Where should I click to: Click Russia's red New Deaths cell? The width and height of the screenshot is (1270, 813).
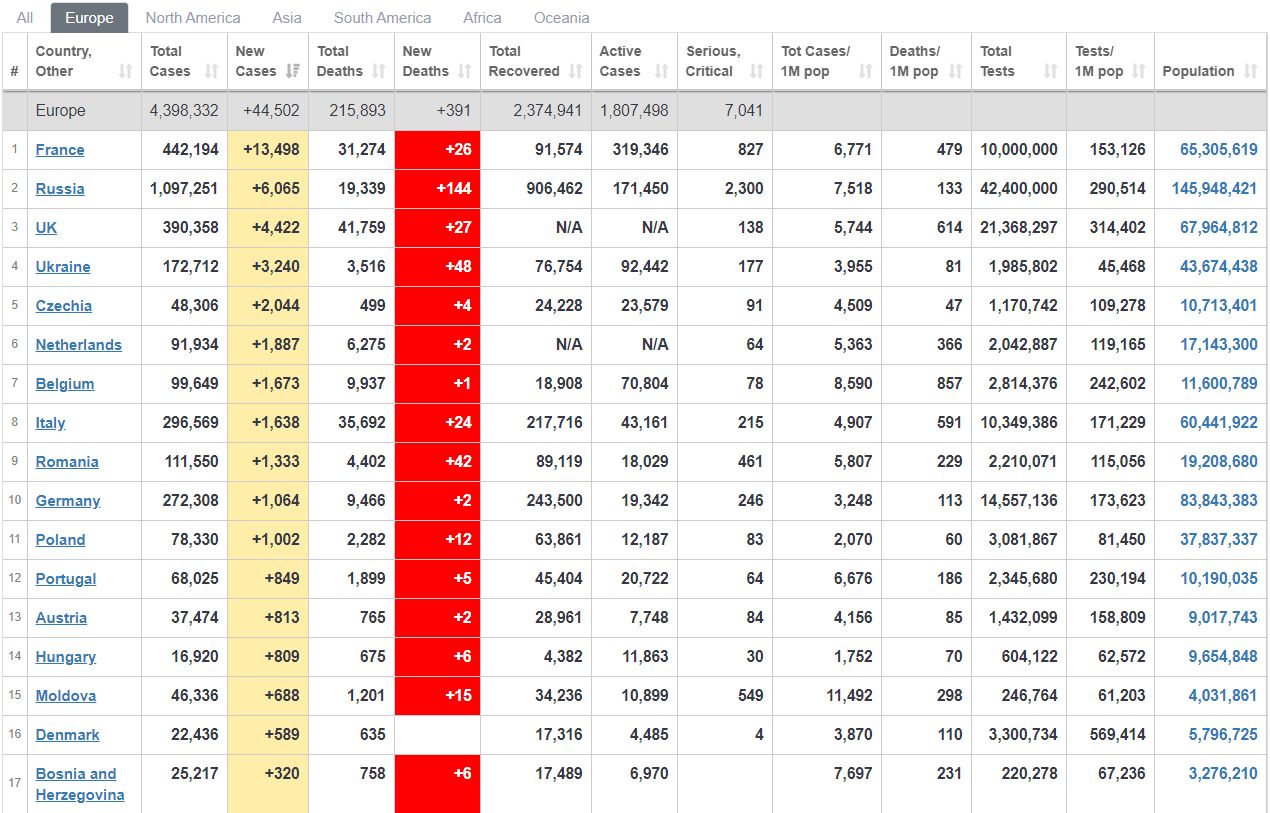point(437,189)
